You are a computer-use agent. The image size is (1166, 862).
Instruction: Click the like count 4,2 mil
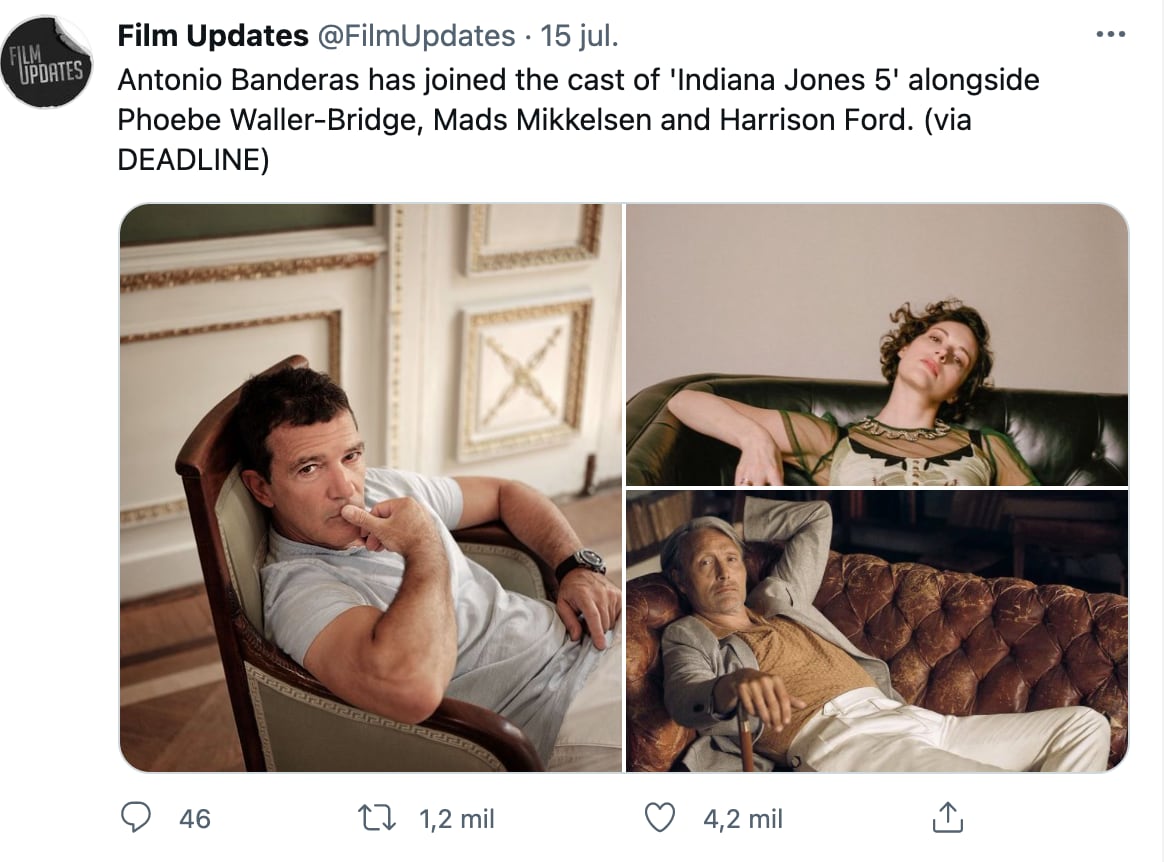743,819
